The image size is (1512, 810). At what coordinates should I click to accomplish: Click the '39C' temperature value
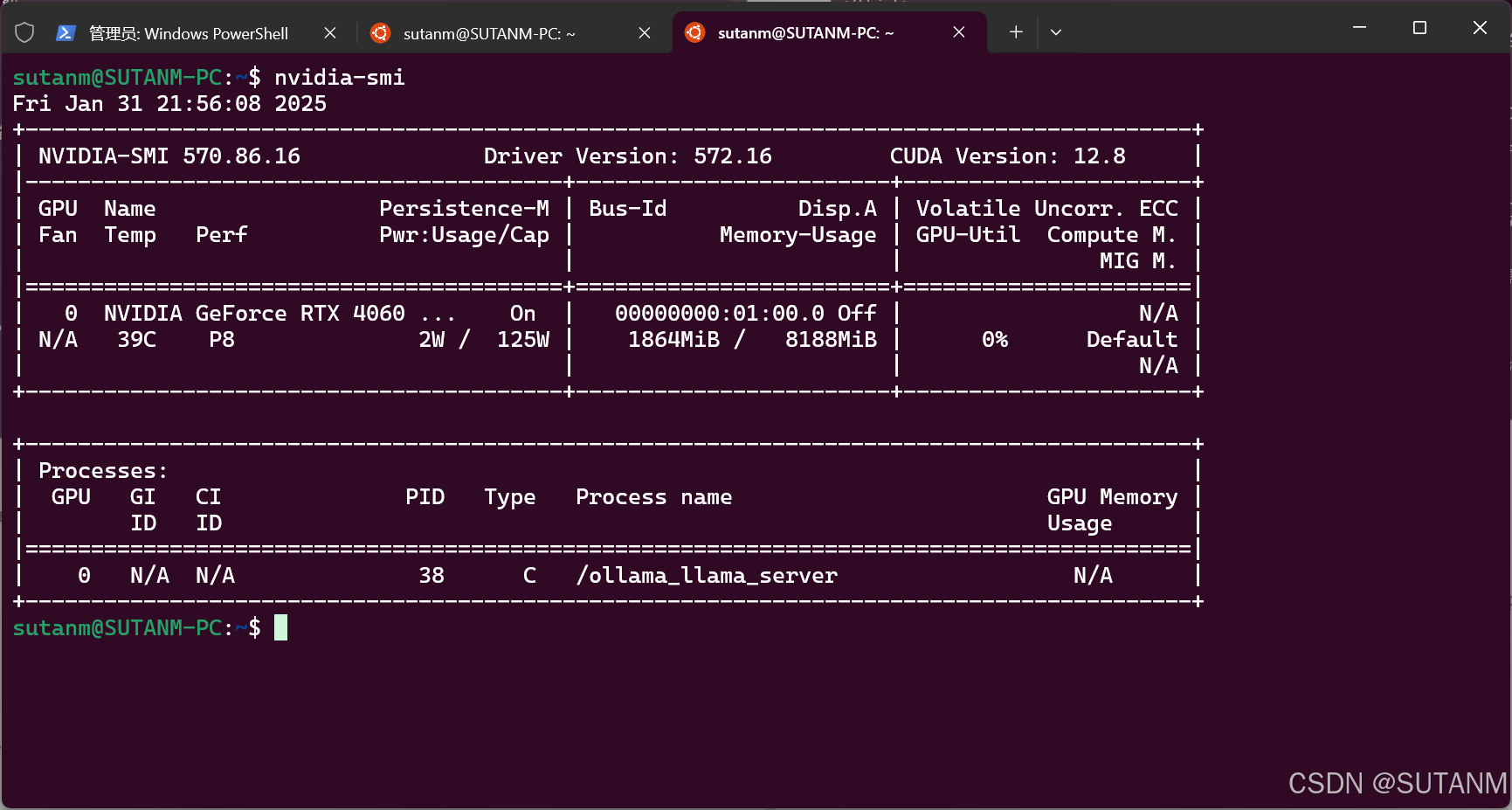coord(137,340)
